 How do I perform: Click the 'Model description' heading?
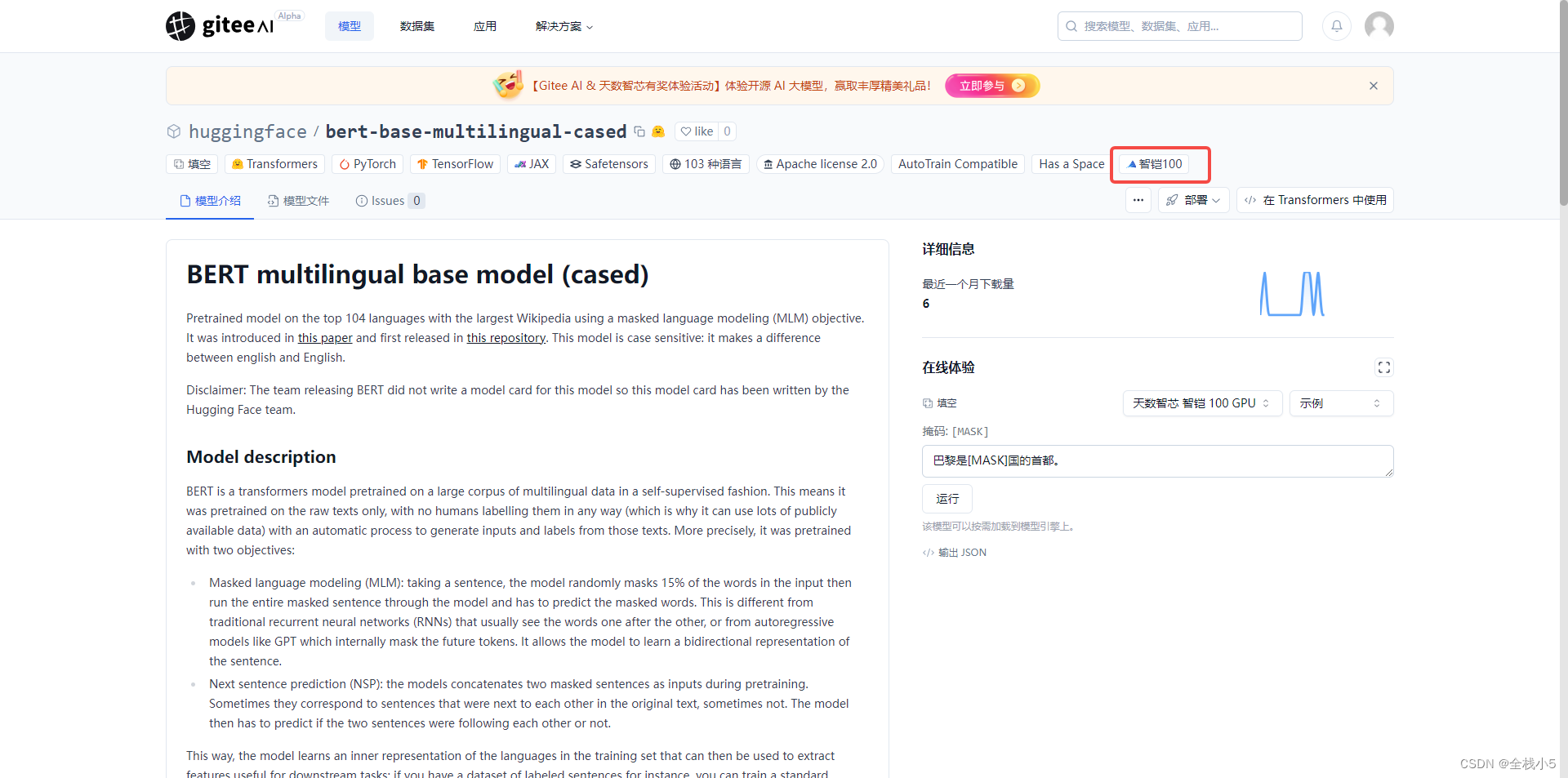[x=261, y=457]
